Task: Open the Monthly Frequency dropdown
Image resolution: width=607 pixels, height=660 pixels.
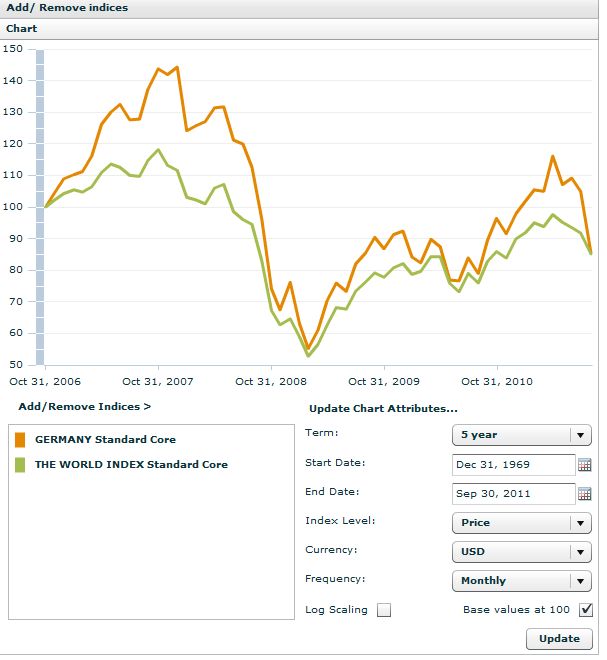Action: (x=522, y=581)
